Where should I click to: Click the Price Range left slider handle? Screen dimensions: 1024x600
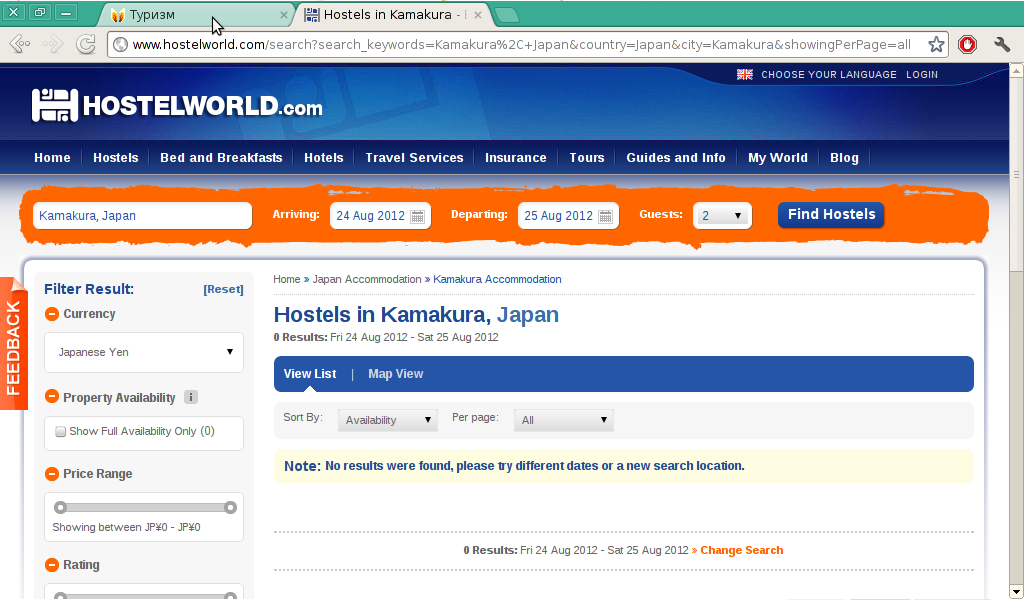[61, 507]
